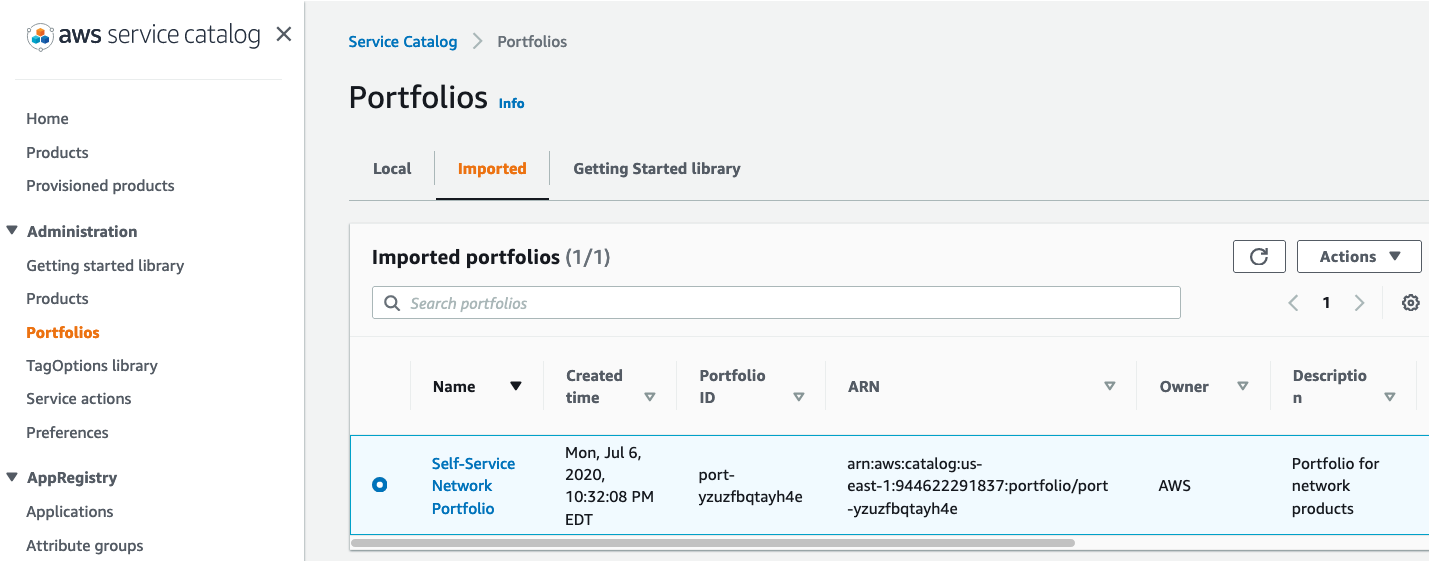Viewport: 1429px width, 561px height.
Task: Select Self-Service Network Portfolio radio button
Action: (x=380, y=485)
